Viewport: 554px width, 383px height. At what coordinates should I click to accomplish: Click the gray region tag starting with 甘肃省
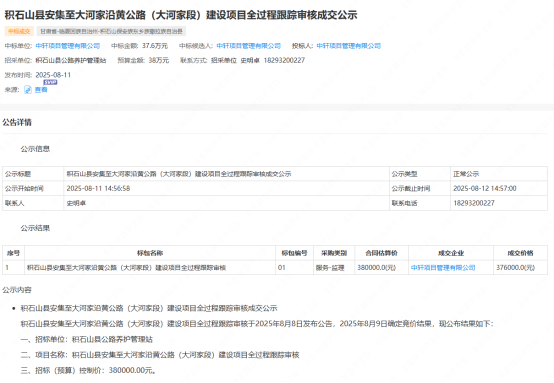(111, 31)
